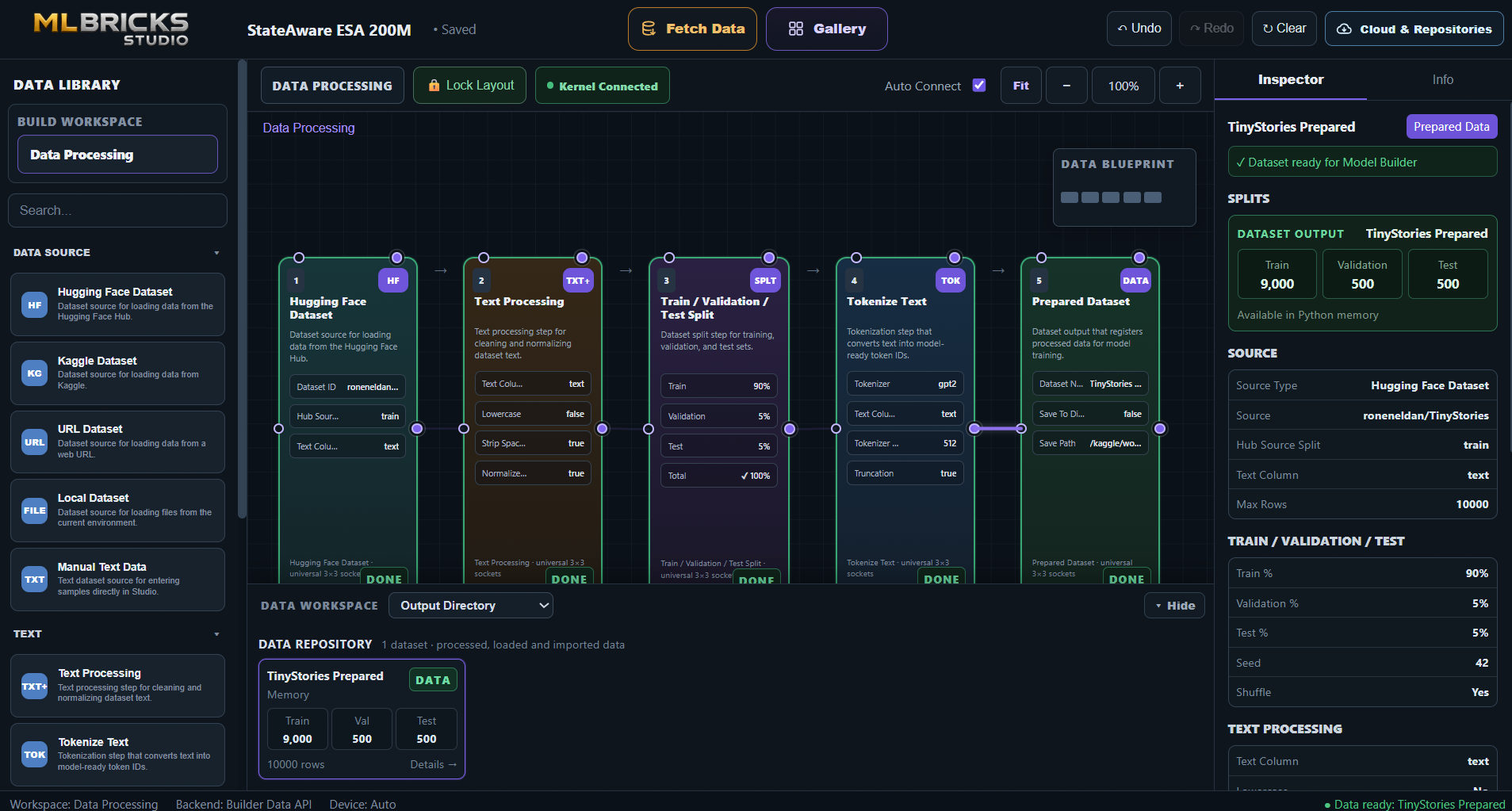Click the Search field in Data Library
Screen dimensions: 1512x811
(x=117, y=210)
